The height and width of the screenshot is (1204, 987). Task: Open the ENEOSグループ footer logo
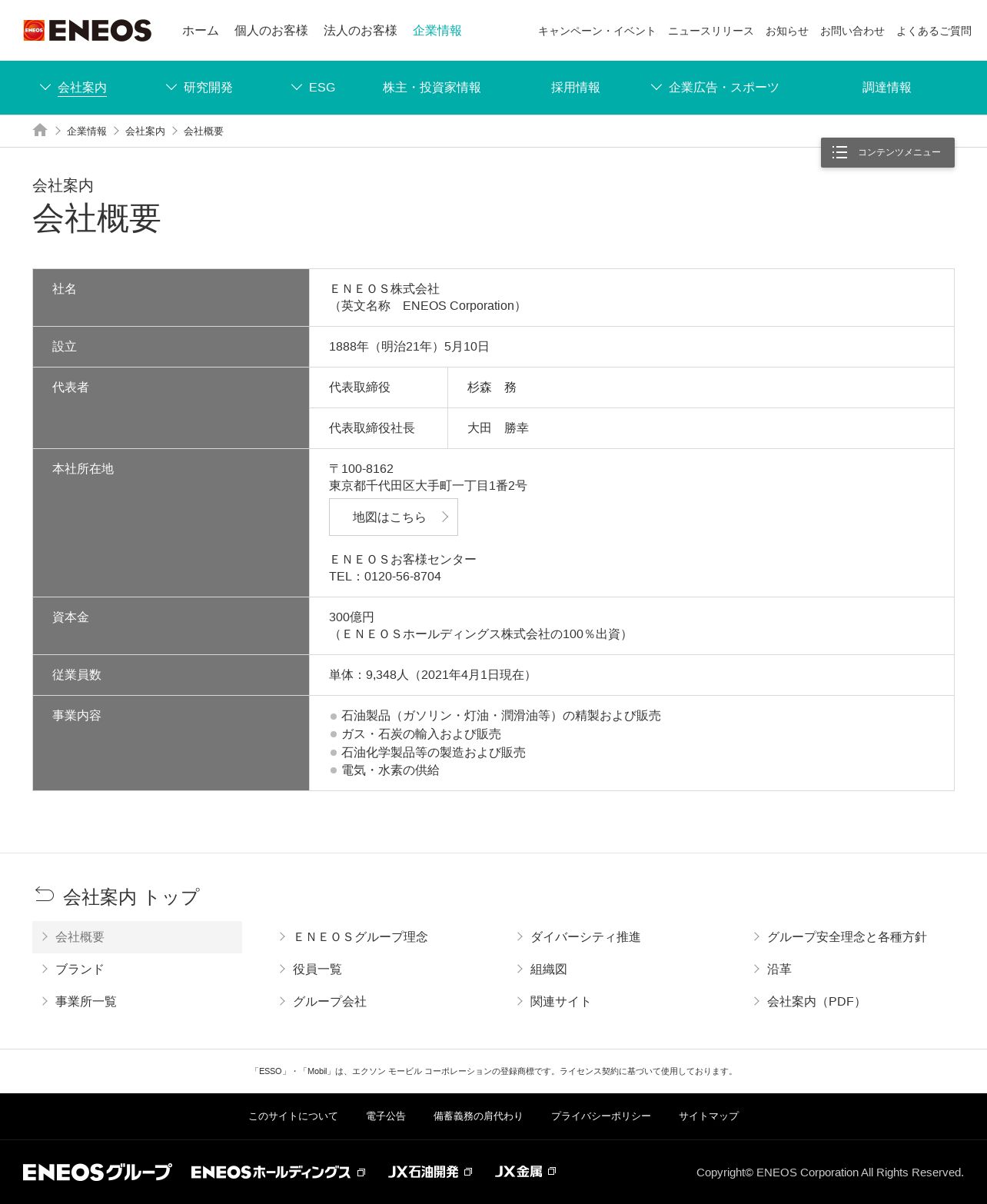tap(98, 1172)
